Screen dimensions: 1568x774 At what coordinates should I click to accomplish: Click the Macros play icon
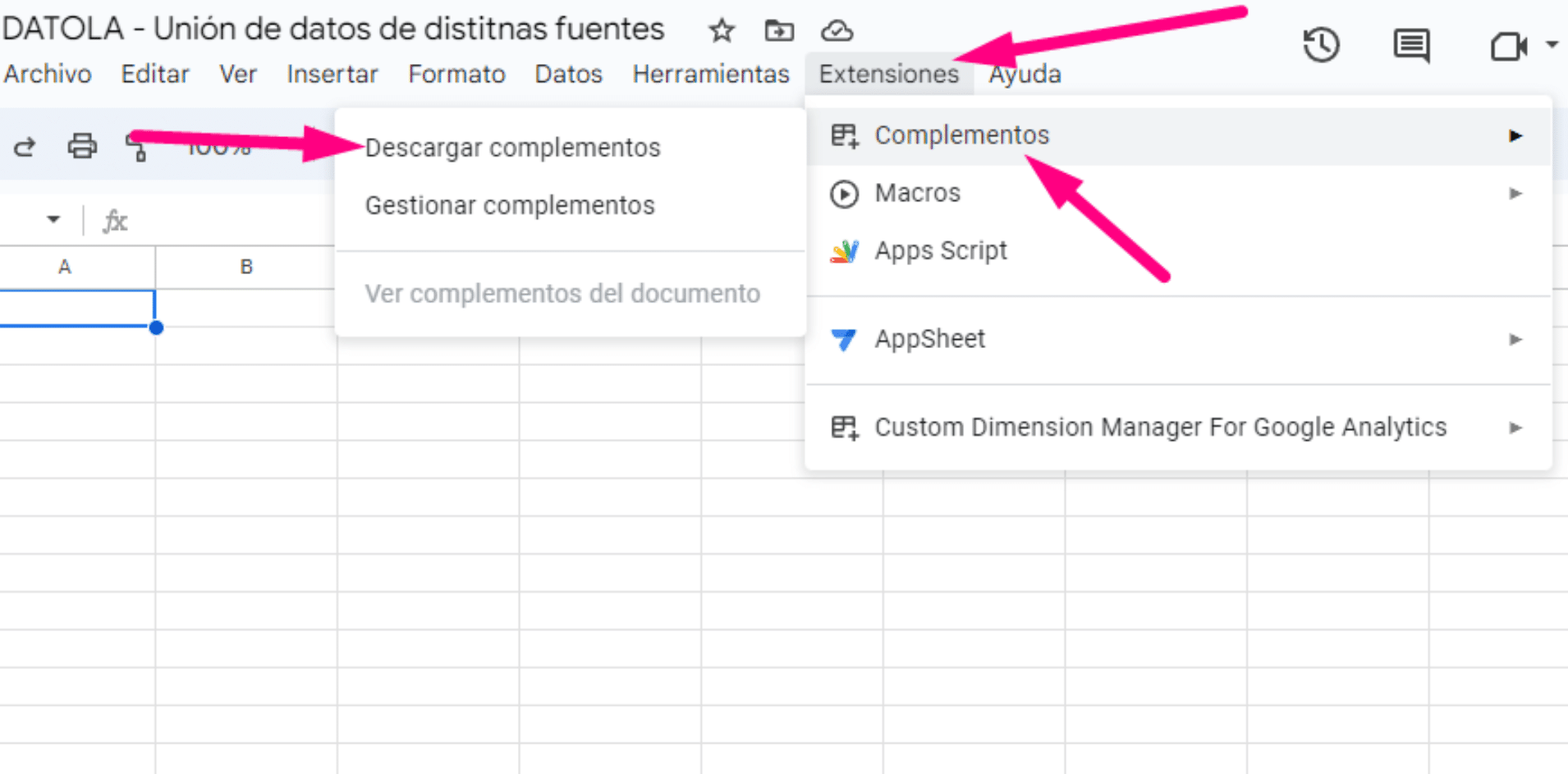pos(843,194)
